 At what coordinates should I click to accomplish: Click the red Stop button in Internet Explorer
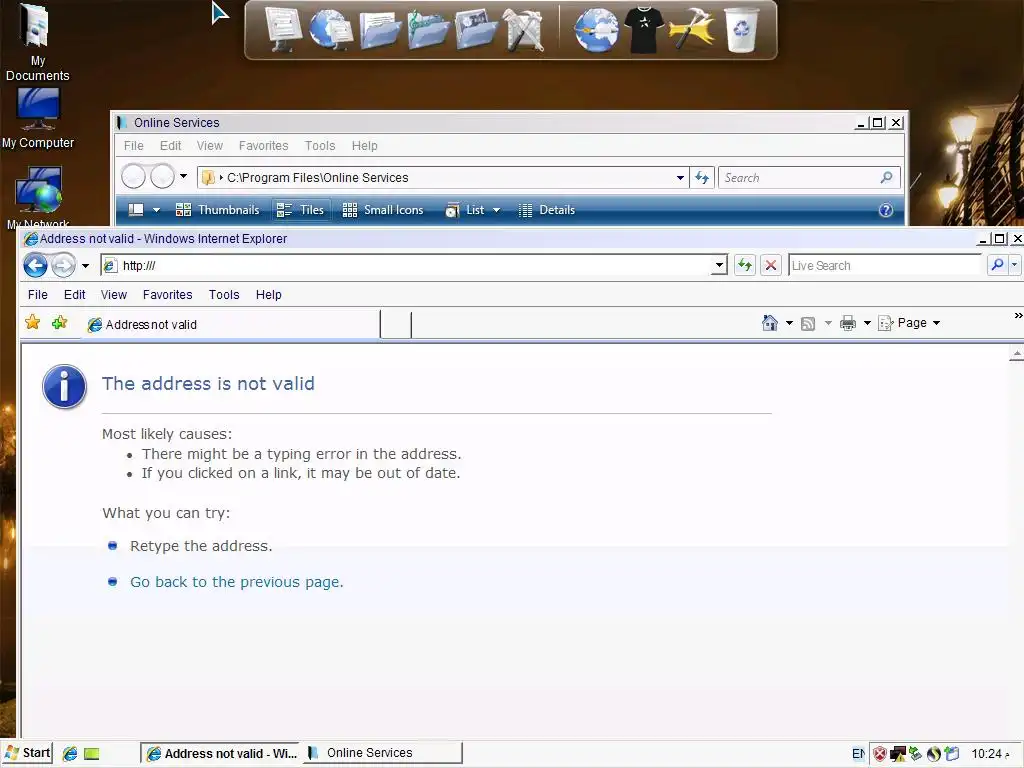coord(771,265)
